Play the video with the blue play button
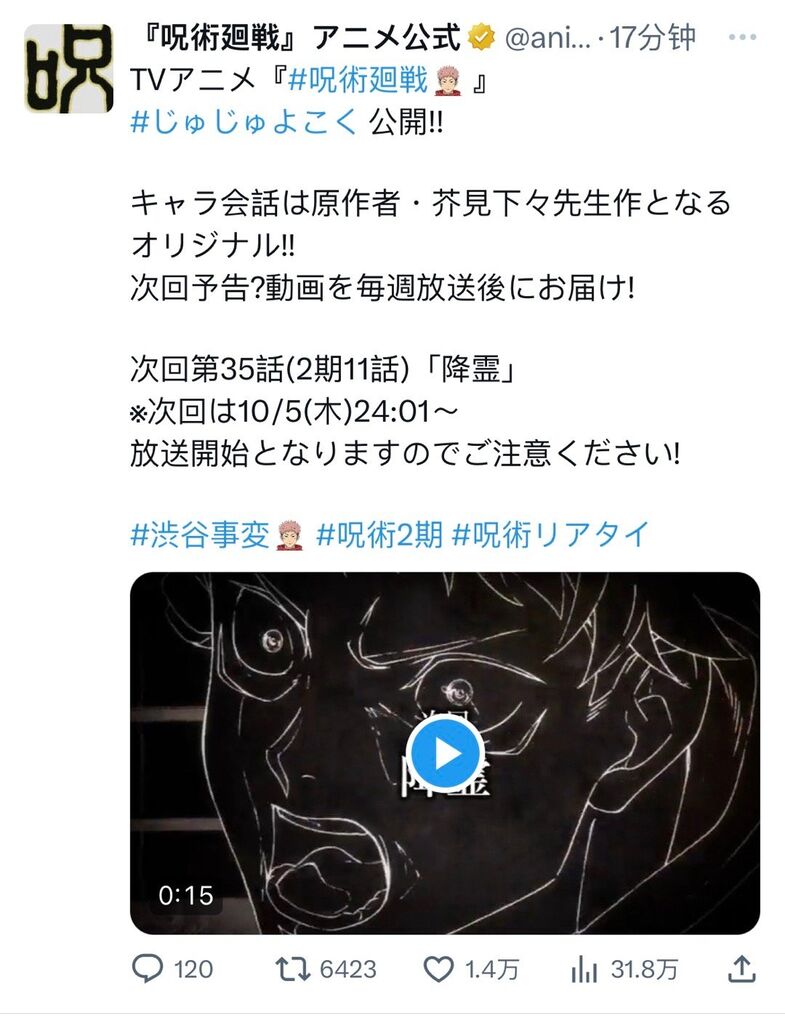 [445, 754]
